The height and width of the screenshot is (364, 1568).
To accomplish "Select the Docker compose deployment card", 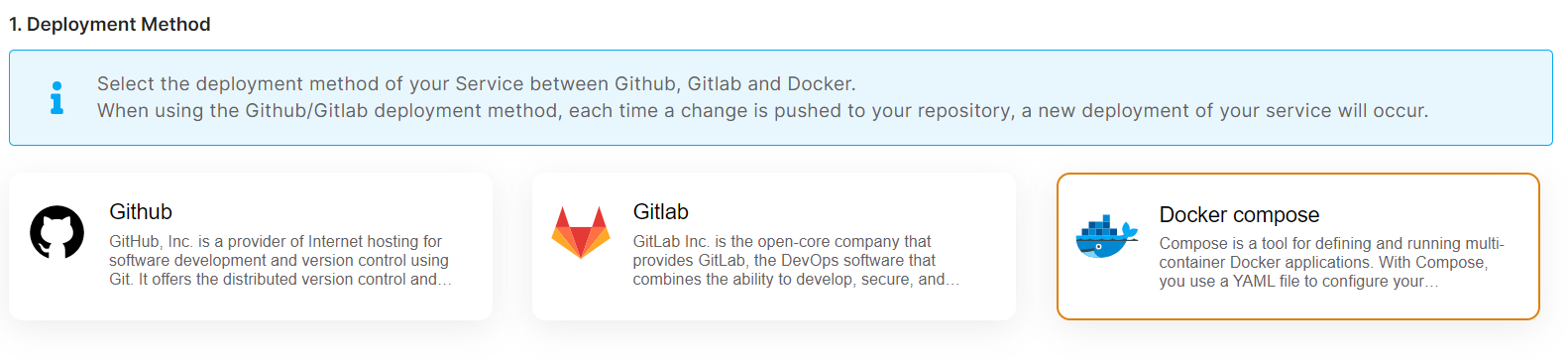I will tap(1298, 247).
